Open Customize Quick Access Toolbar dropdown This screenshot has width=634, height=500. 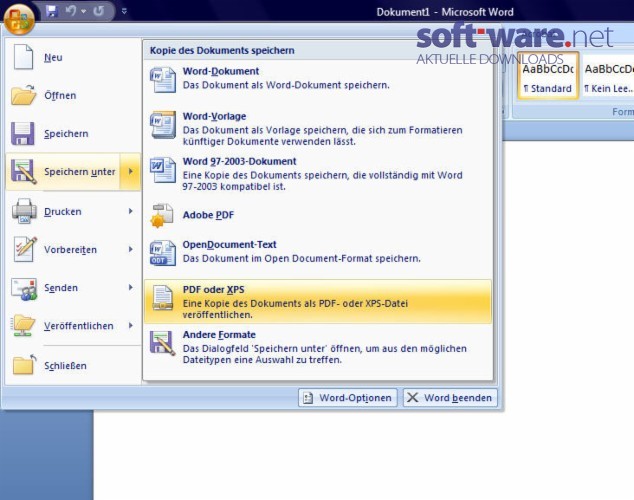124,11
